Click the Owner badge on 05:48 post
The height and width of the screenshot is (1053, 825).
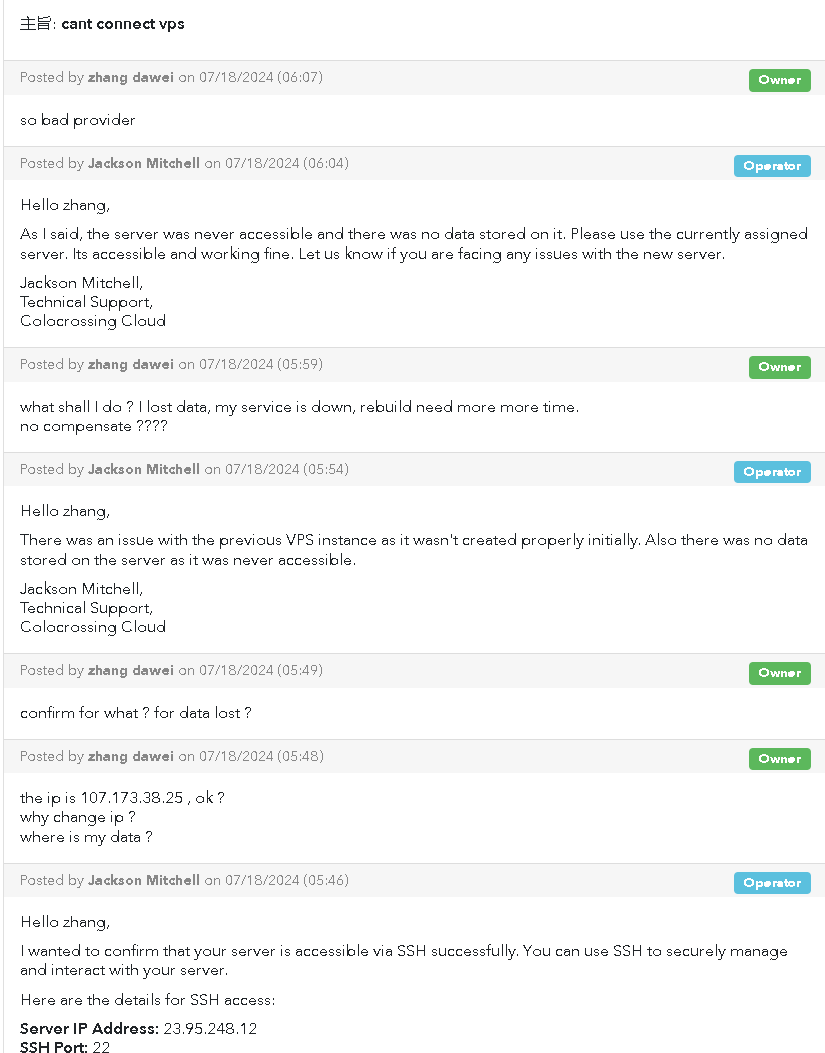pyautogui.click(x=779, y=759)
